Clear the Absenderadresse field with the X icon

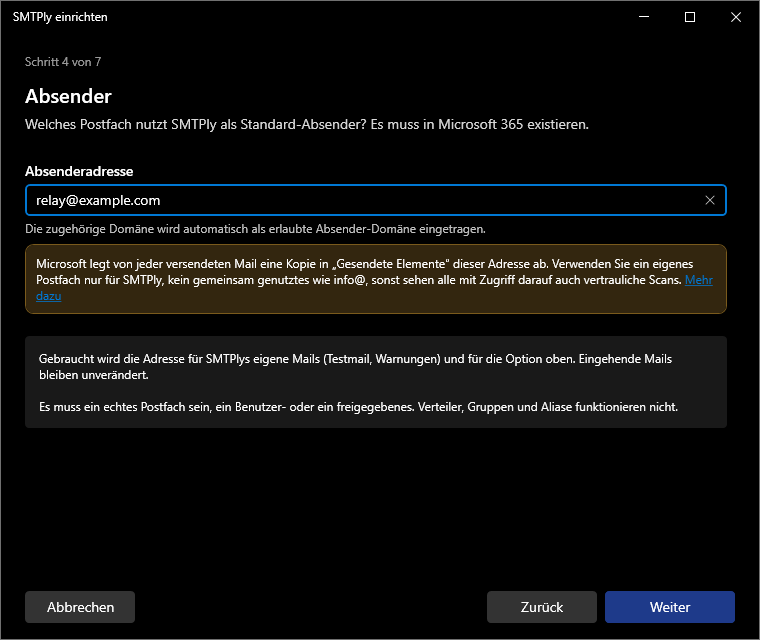click(710, 200)
